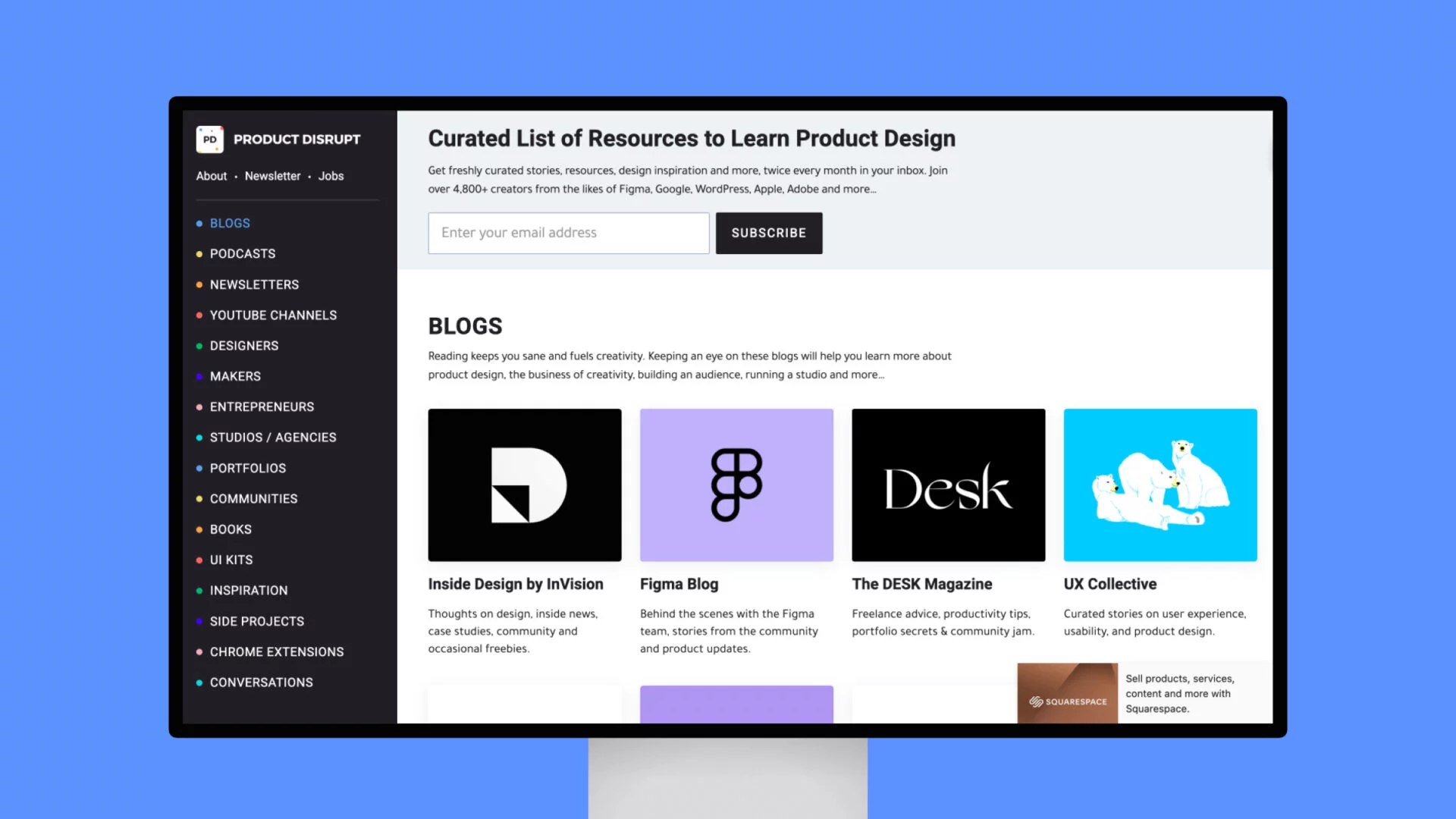
Task: Open the Newsletter link
Action: click(x=272, y=176)
